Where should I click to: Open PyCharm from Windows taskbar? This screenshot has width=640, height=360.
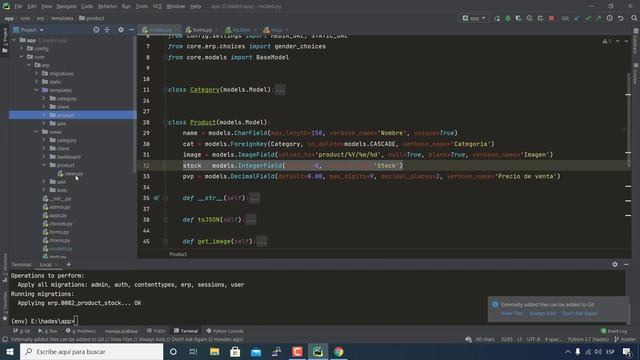(318, 351)
